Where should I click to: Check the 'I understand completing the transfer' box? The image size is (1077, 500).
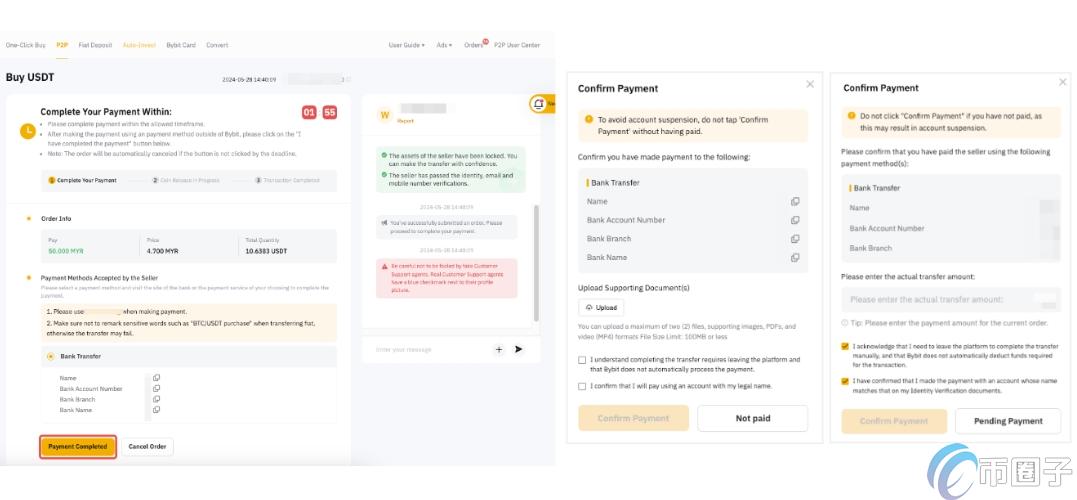tap(582, 360)
